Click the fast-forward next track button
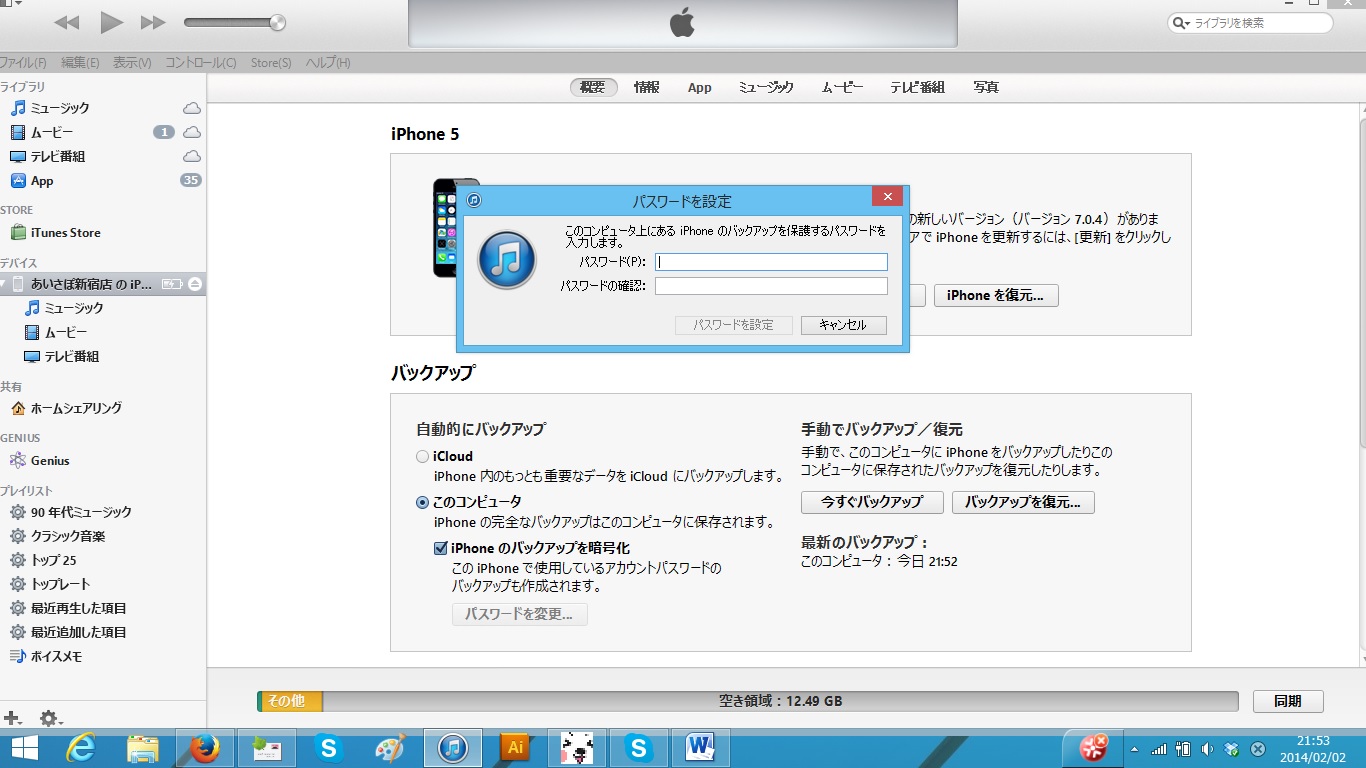Image resolution: width=1366 pixels, height=768 pixels. click(x=153, y=22)
